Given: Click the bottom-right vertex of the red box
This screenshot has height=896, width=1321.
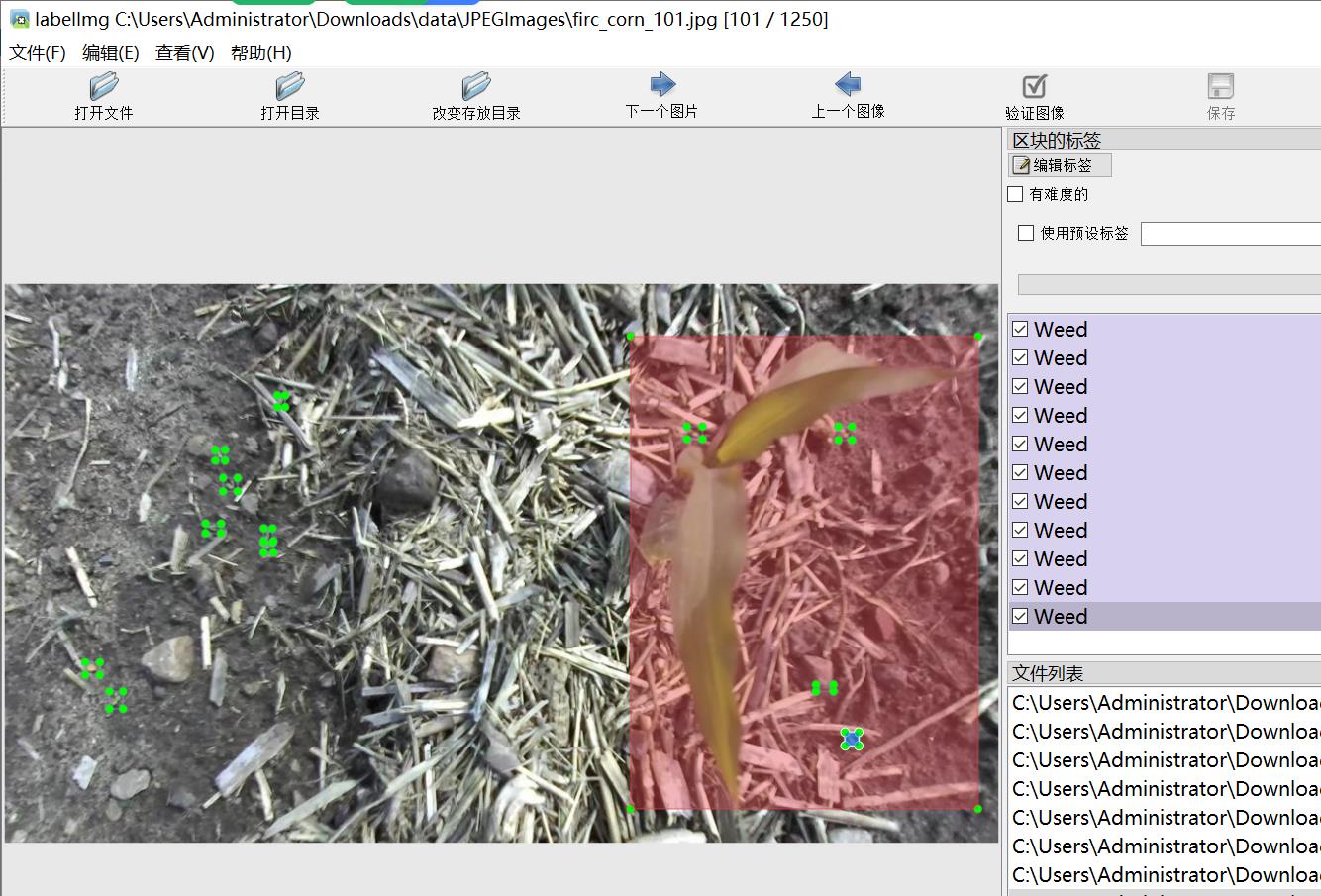Looking at the screenshot, I should 978,809.
